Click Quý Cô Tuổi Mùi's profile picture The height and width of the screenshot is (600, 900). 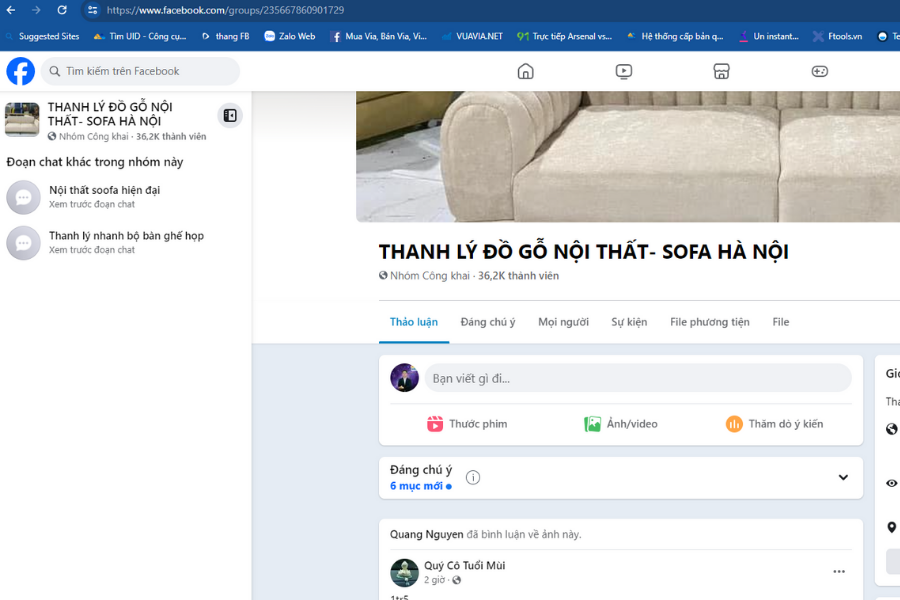(x=404, y=572)
